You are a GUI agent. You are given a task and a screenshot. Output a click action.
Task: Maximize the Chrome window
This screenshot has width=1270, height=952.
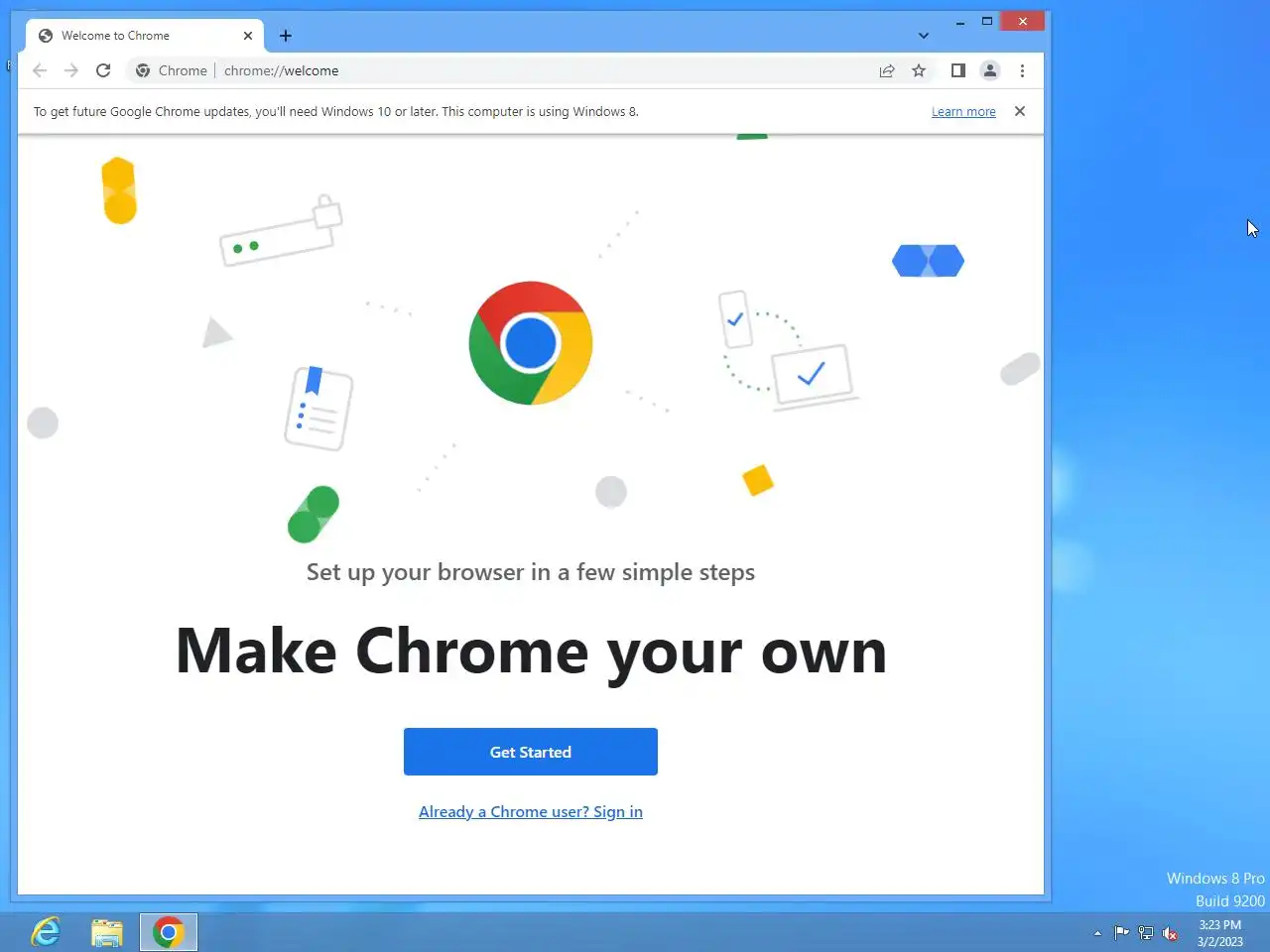click(987, 22)
